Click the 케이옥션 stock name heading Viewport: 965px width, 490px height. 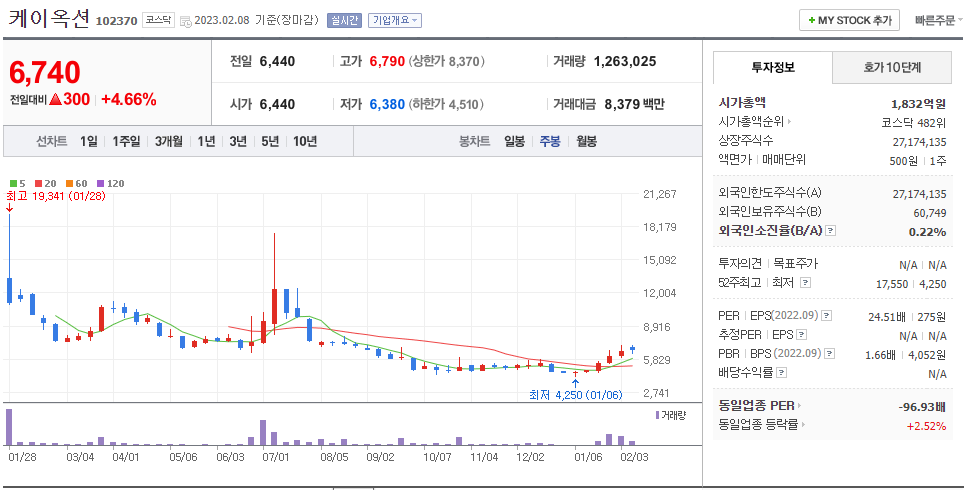click(x=49, y=18)
